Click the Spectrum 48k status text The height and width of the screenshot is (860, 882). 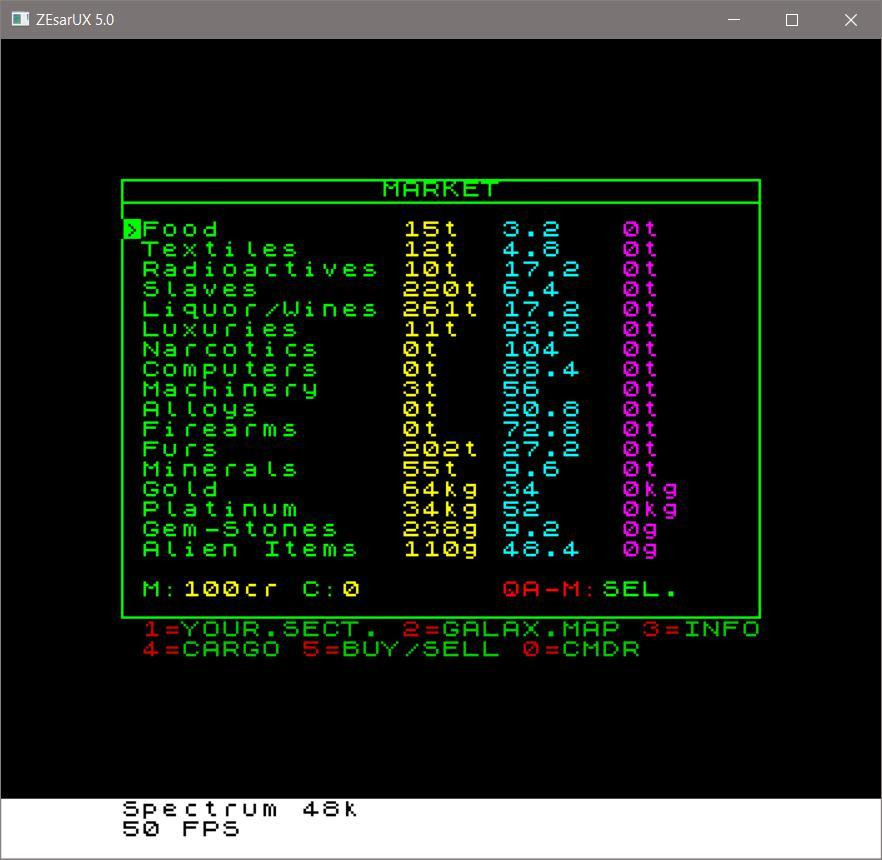pos(240,809)
